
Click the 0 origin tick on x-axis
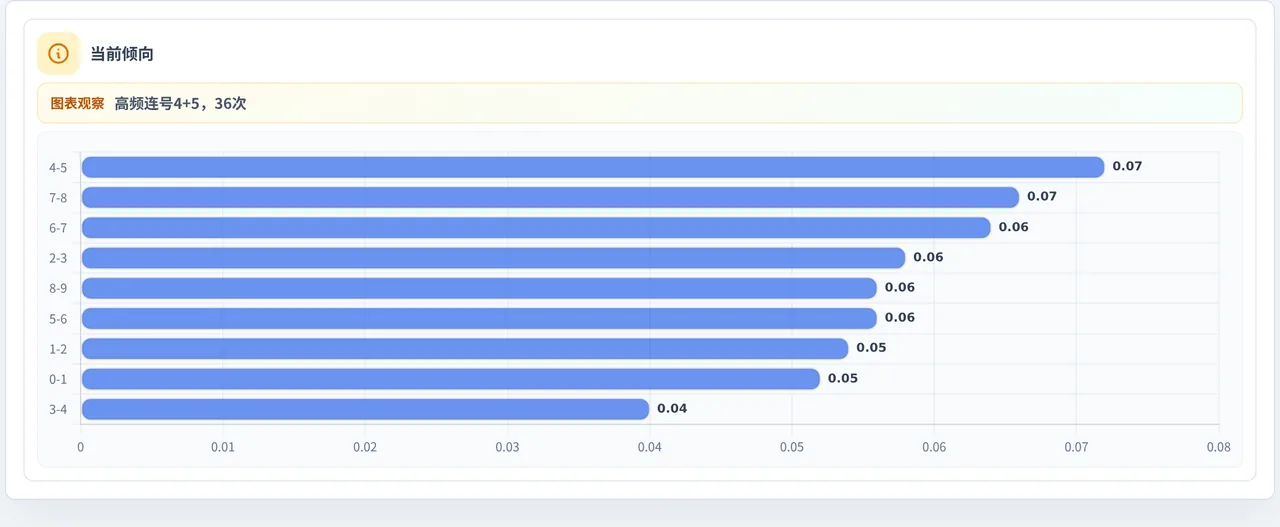point(81,447)
